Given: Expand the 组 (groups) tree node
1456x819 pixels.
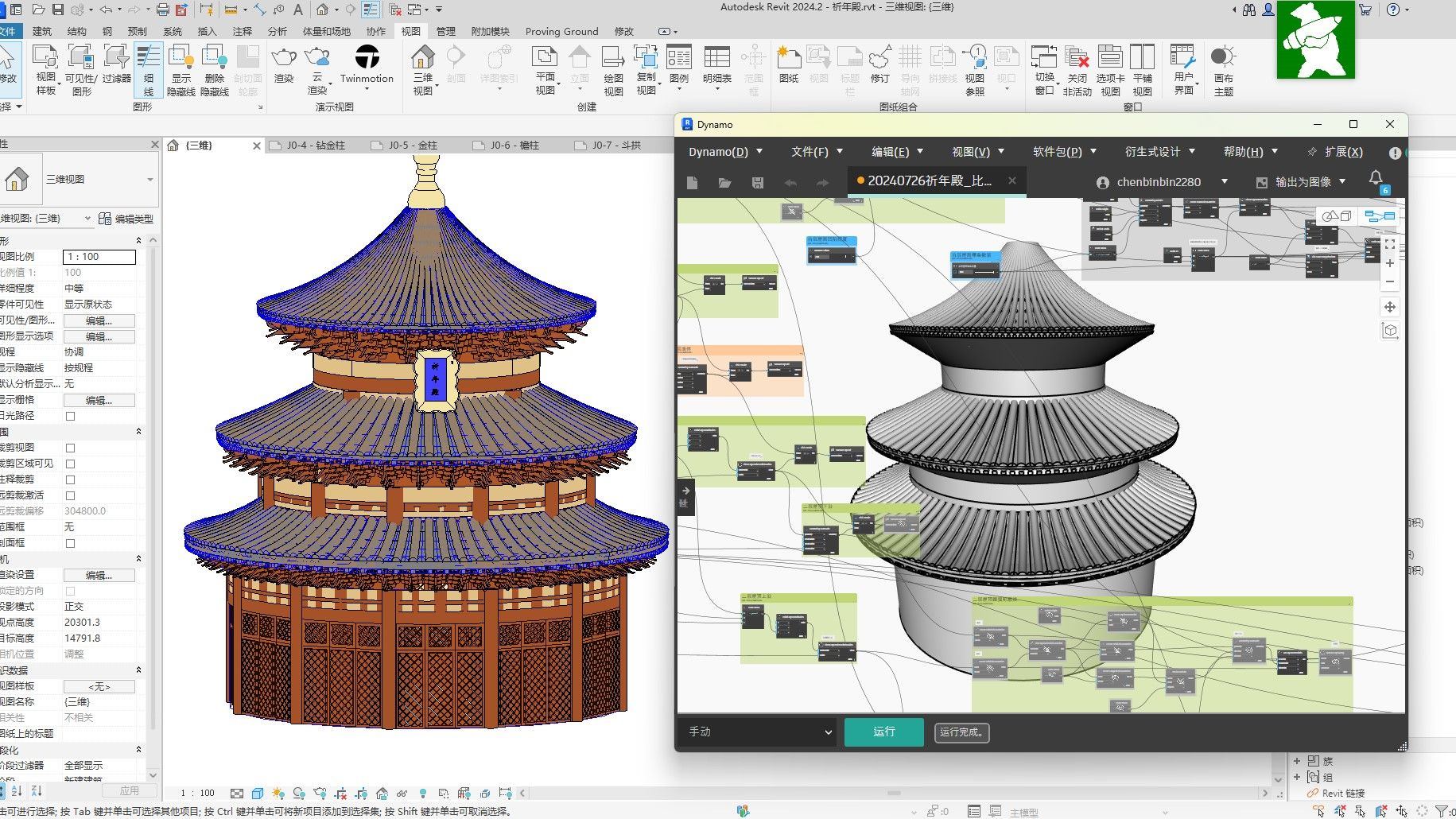Looking at the screenshot, I should point(1297,777).
